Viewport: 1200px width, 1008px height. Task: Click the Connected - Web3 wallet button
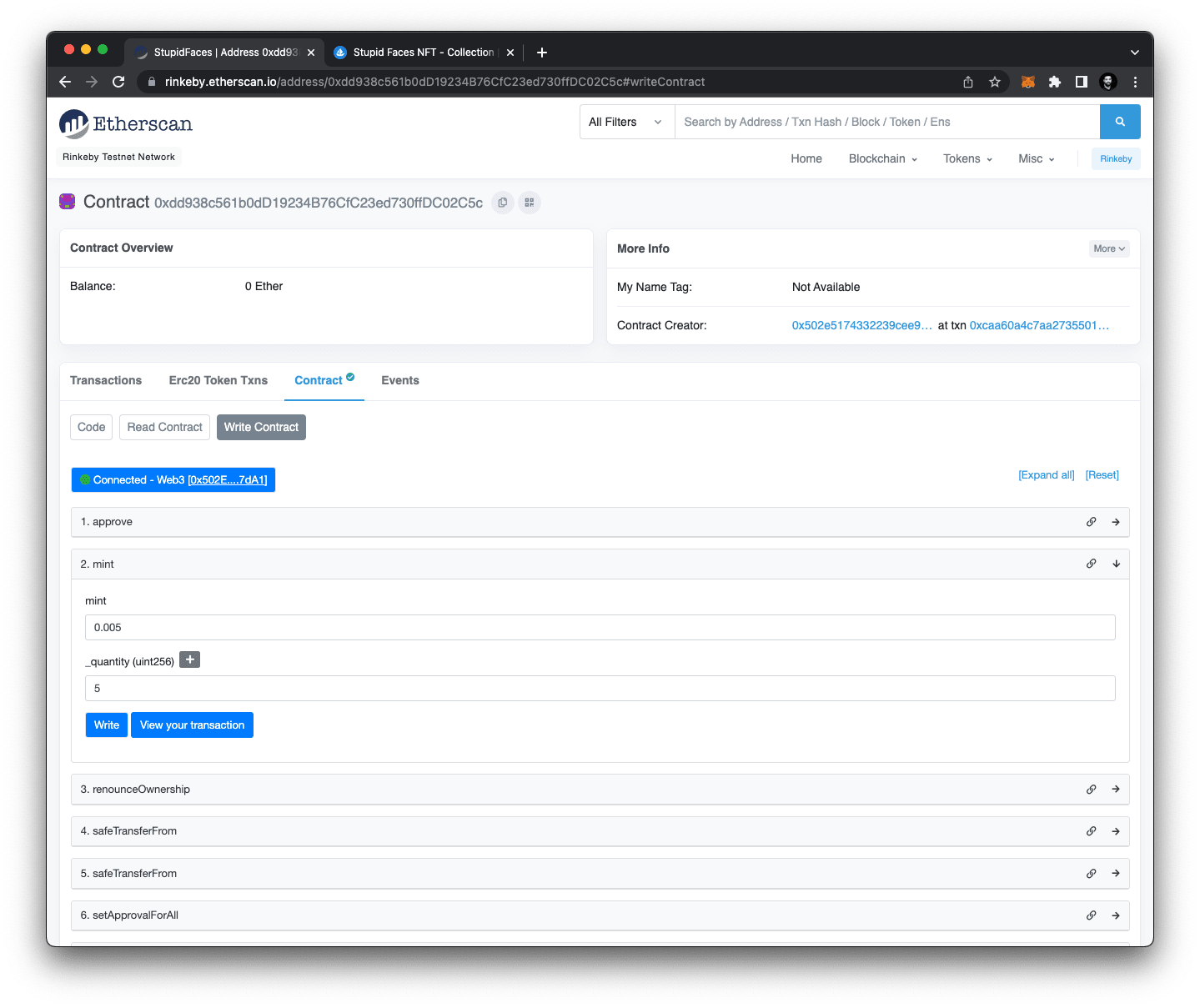173,479
